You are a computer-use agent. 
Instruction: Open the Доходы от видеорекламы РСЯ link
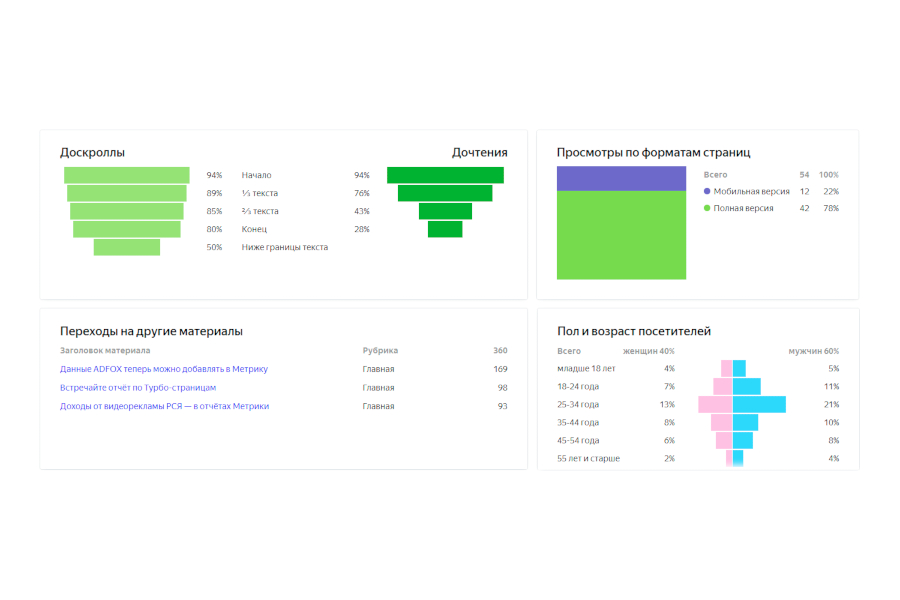point(164,406)
